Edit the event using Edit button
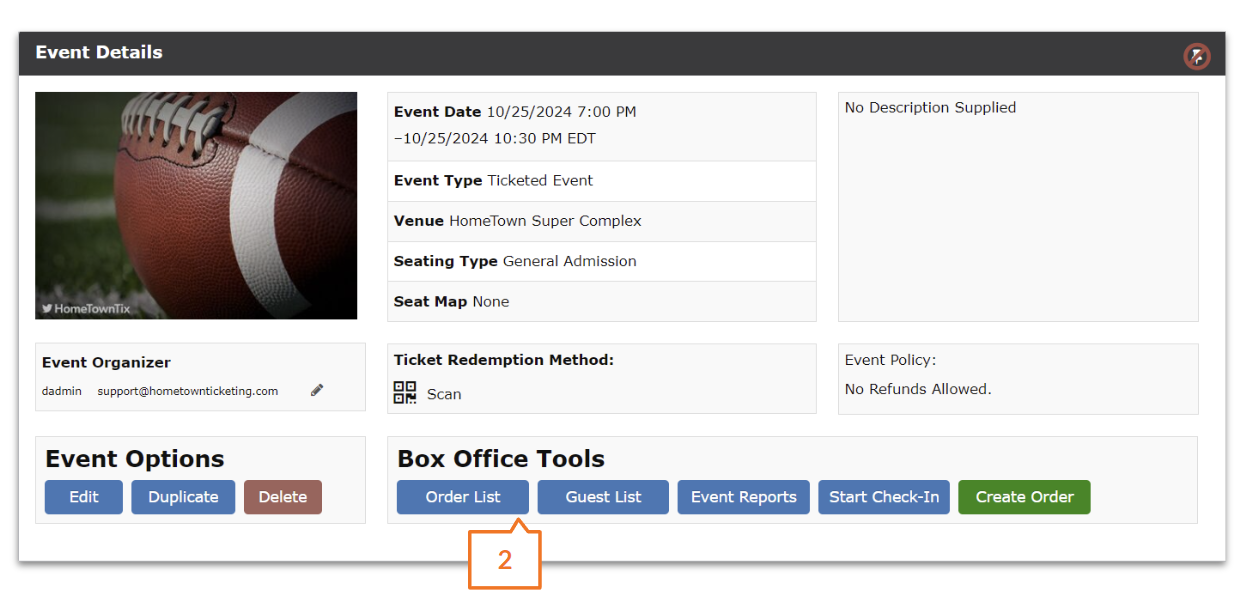Viewport: 1237px width, 597px height. click(x=84, y=497)
